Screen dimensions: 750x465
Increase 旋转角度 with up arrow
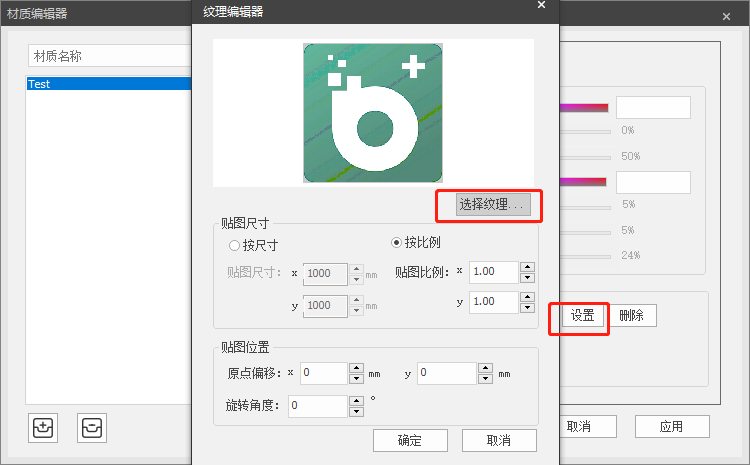[x=356, y=401]
